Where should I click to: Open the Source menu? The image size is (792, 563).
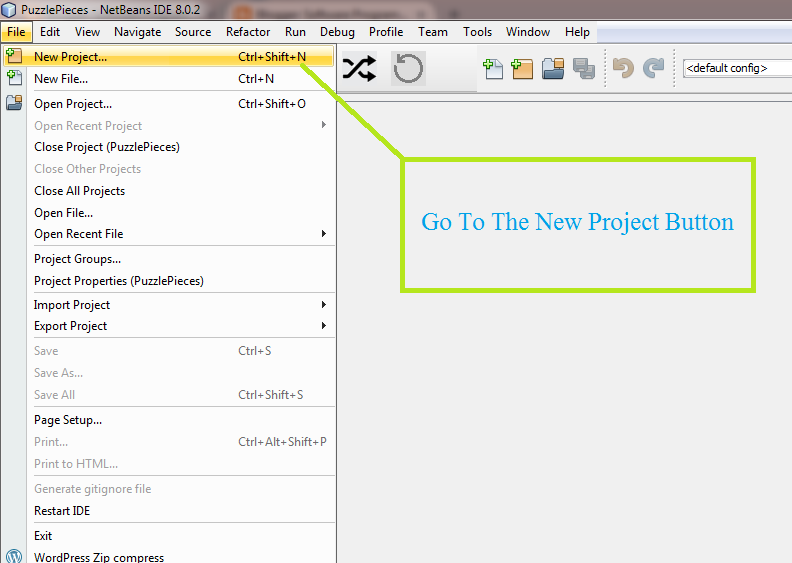(x=193, y=32)
